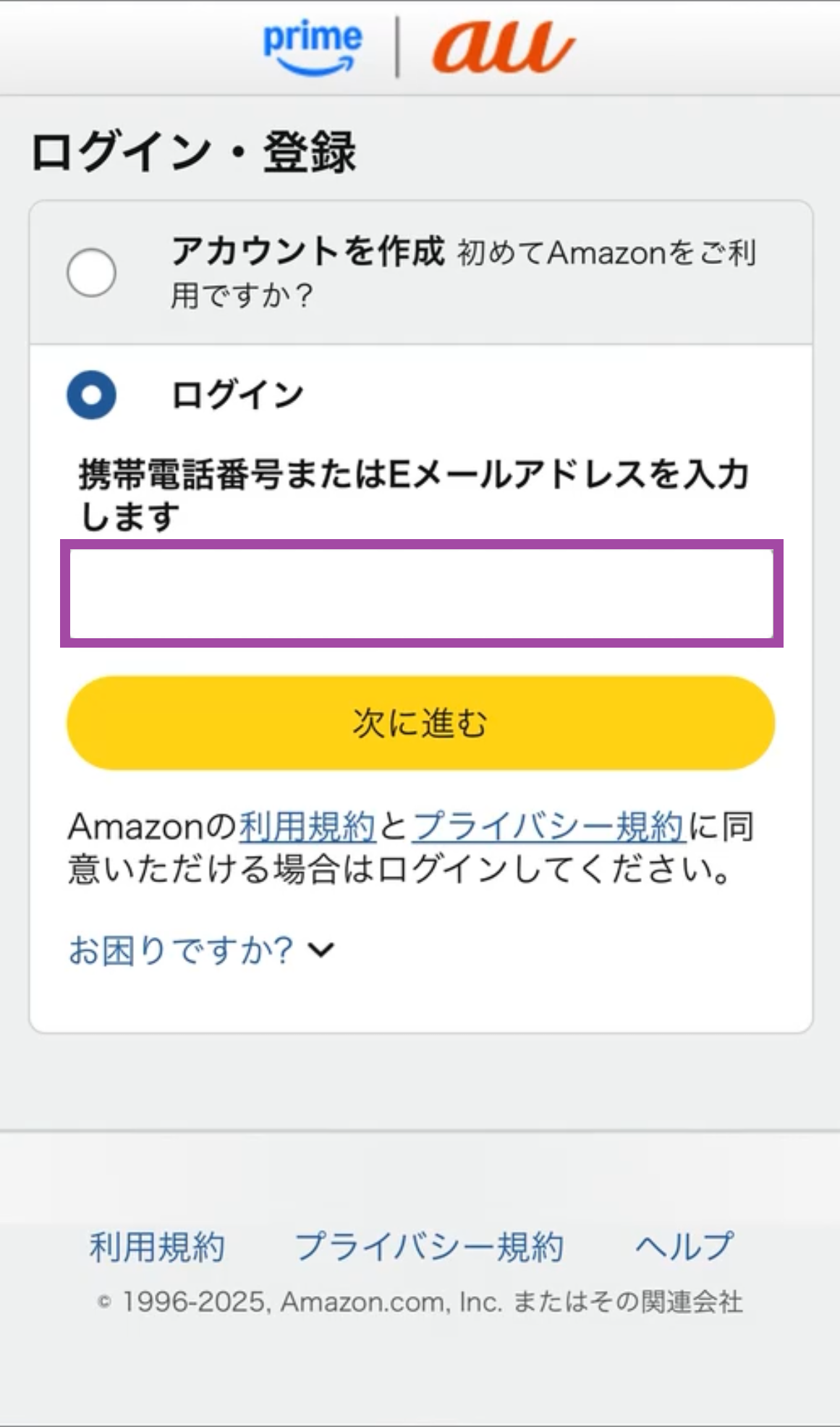Image resolution: width=840 pixels, height=1427 pixels.
Task: Open the ヘルプ footer link
Action: click(x=684, y=1247)
